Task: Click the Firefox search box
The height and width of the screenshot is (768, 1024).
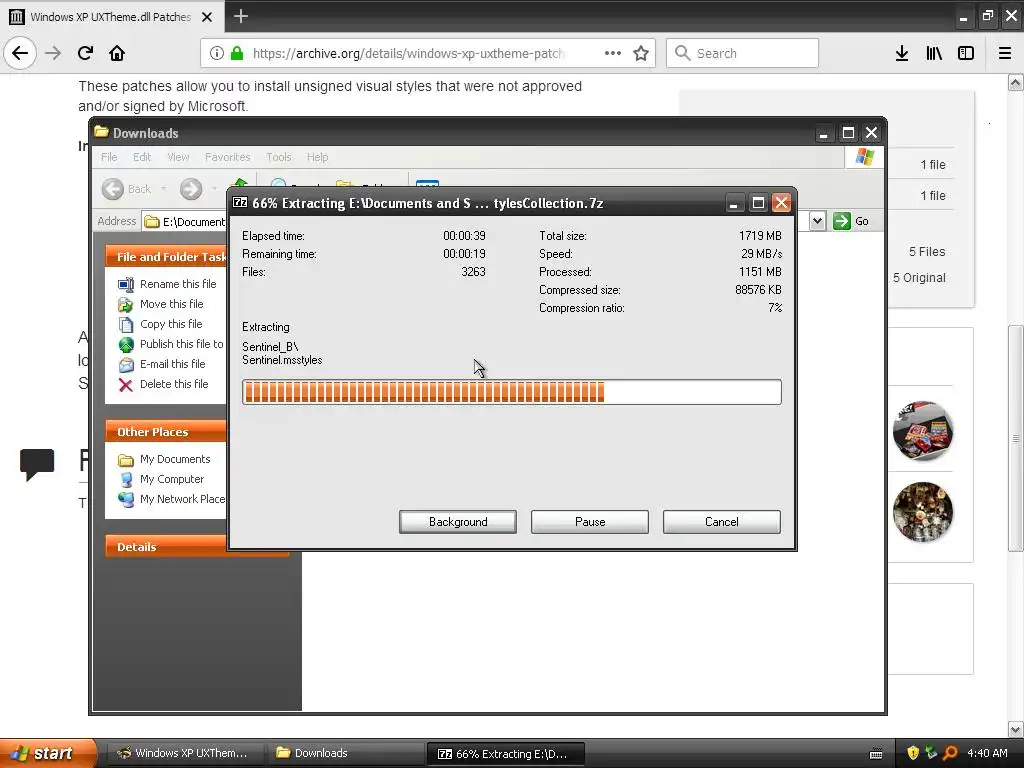Action: coord(742,53)
